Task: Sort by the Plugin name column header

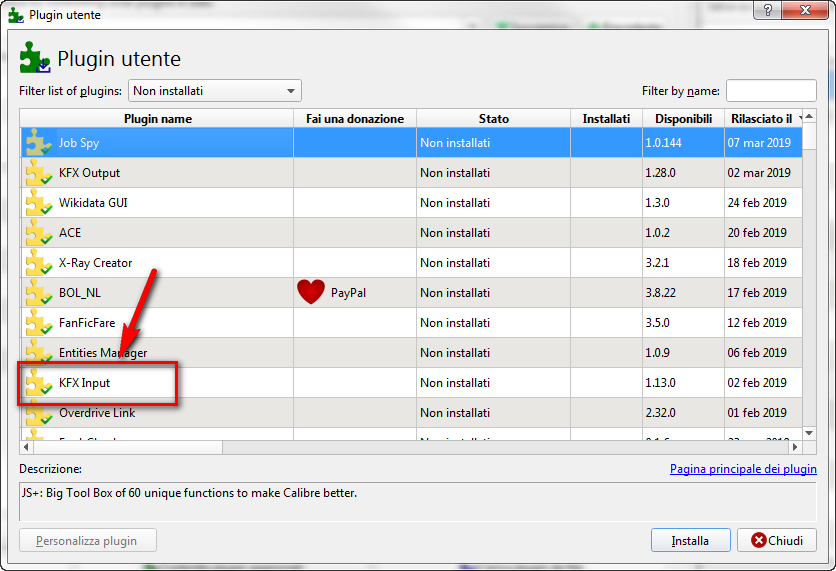Action: coord(157,118)
